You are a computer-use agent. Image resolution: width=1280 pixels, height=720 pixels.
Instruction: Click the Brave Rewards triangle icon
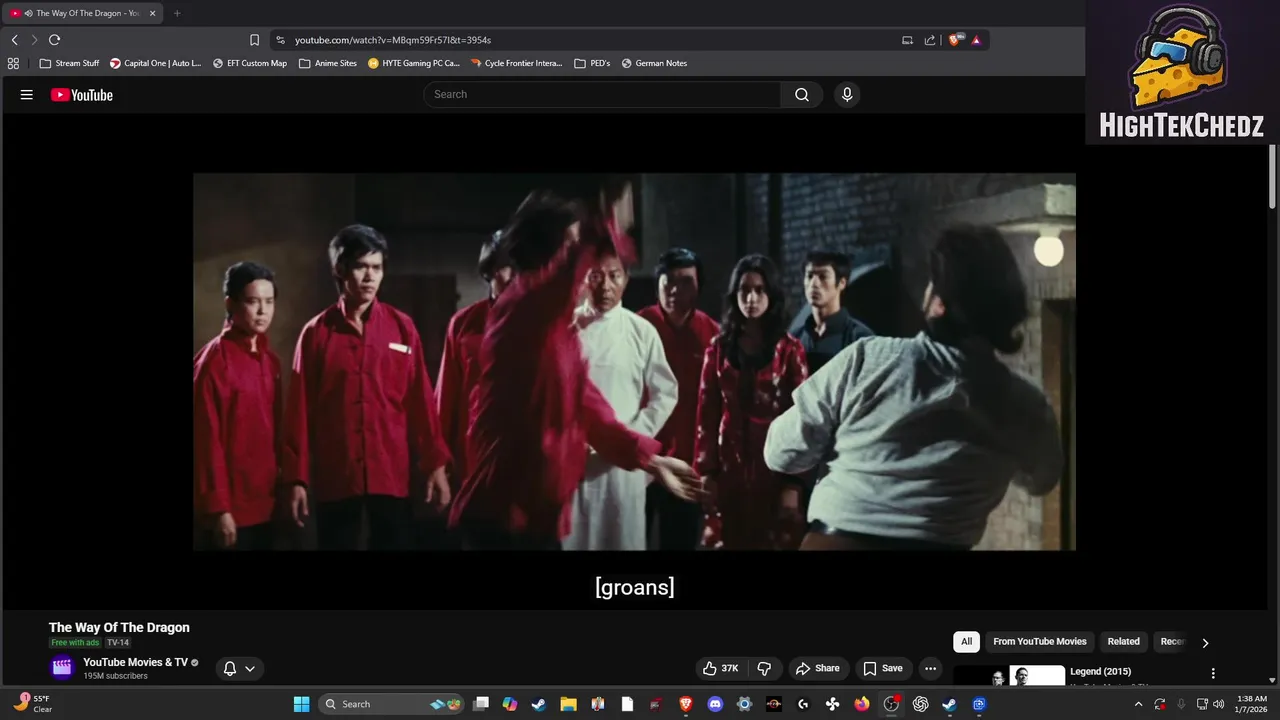point(976,40)
